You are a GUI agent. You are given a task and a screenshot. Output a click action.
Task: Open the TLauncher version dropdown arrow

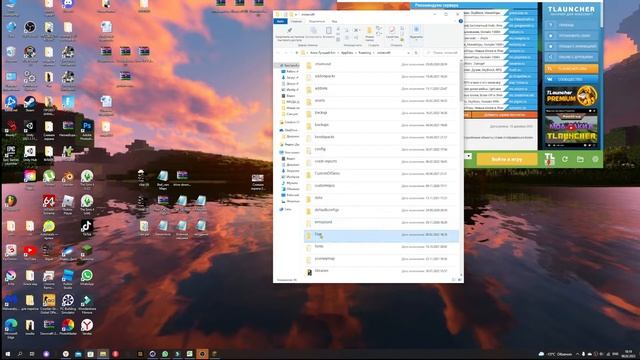pos(468,156)
